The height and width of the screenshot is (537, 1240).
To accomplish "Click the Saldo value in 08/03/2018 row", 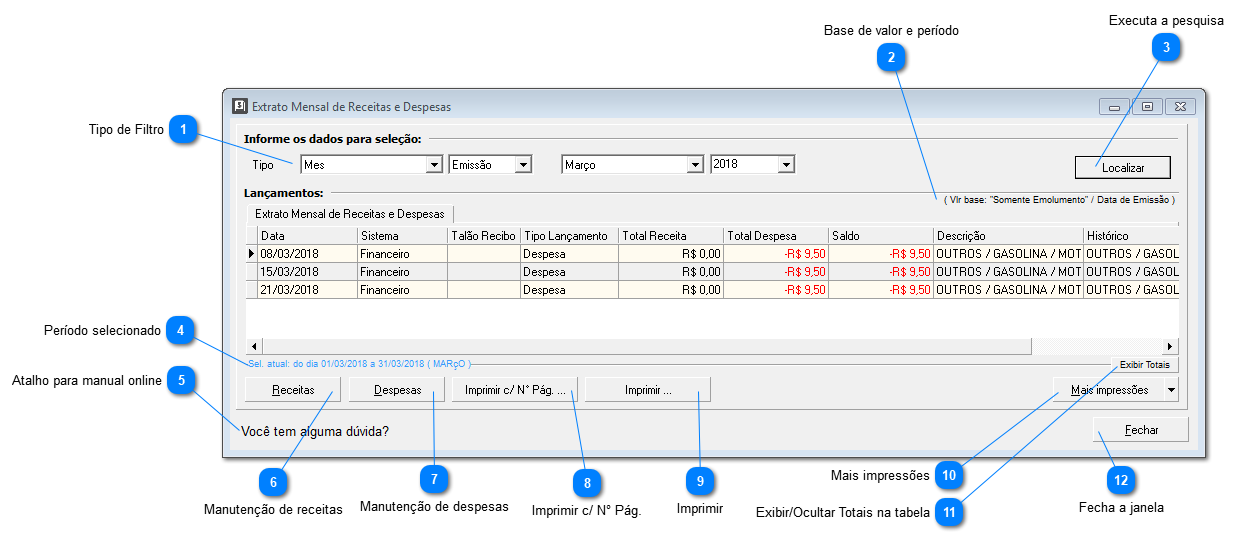I will pos(881,254).
